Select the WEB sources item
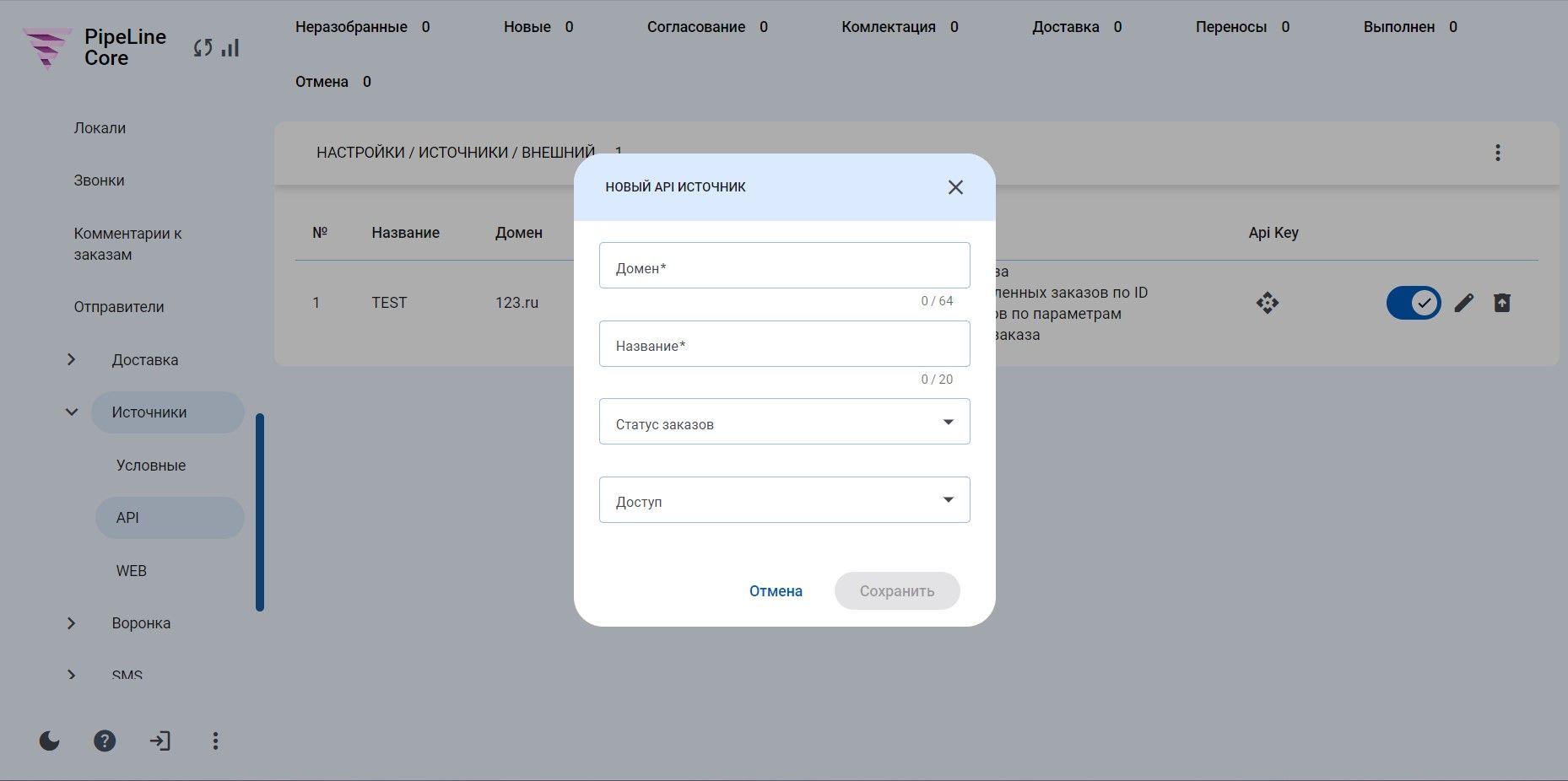Viewport: 1568px width, 781px height. [x=132, y=571]
